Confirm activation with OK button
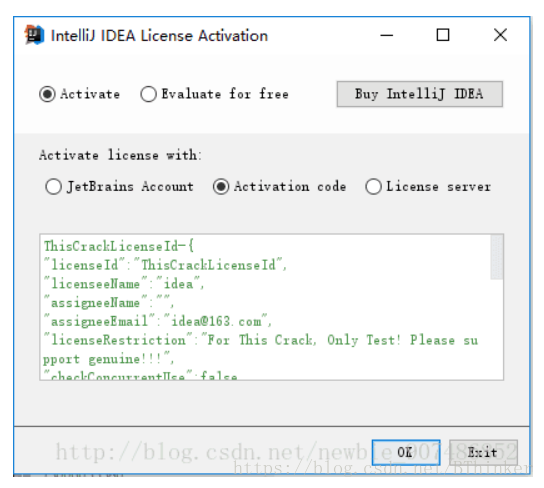The image size is (544, 488). pos(406,452)
